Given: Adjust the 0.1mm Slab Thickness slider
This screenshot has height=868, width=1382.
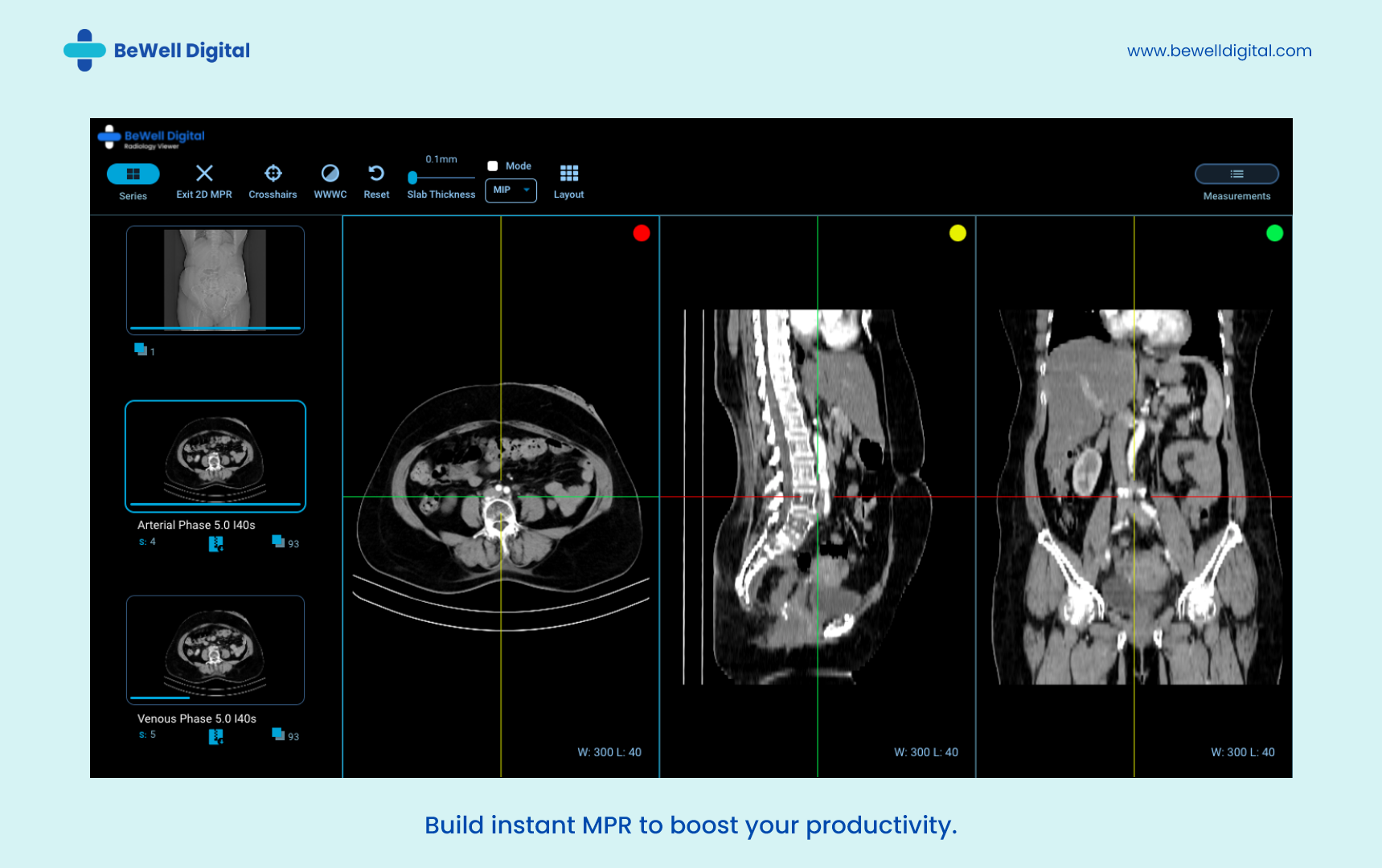Looking at the screenshot, I should coord(413,177).
